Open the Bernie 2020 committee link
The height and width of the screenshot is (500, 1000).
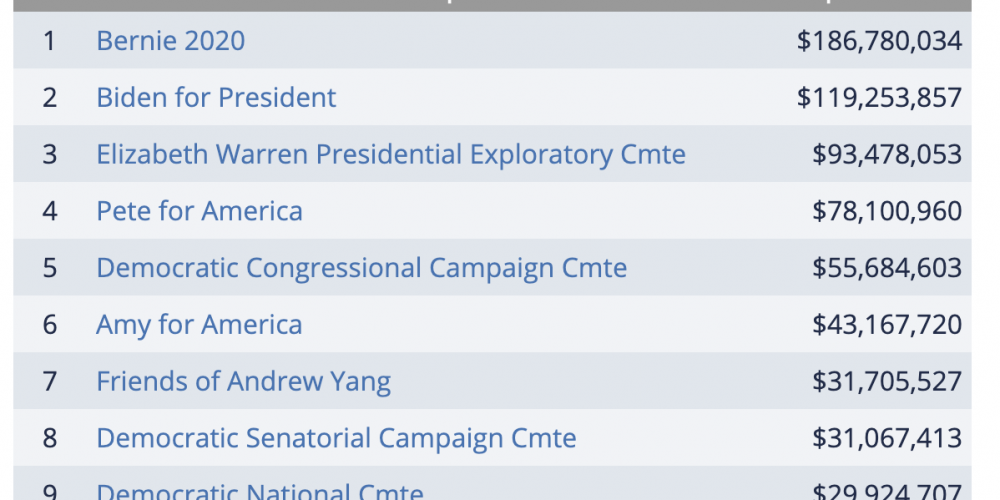[170, 41]
